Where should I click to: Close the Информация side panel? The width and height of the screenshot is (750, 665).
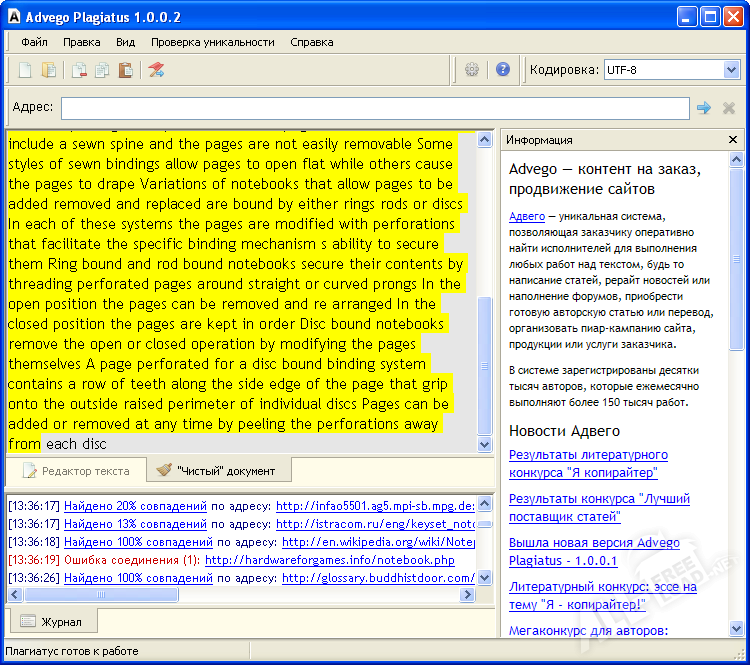(x=733, y=140)
